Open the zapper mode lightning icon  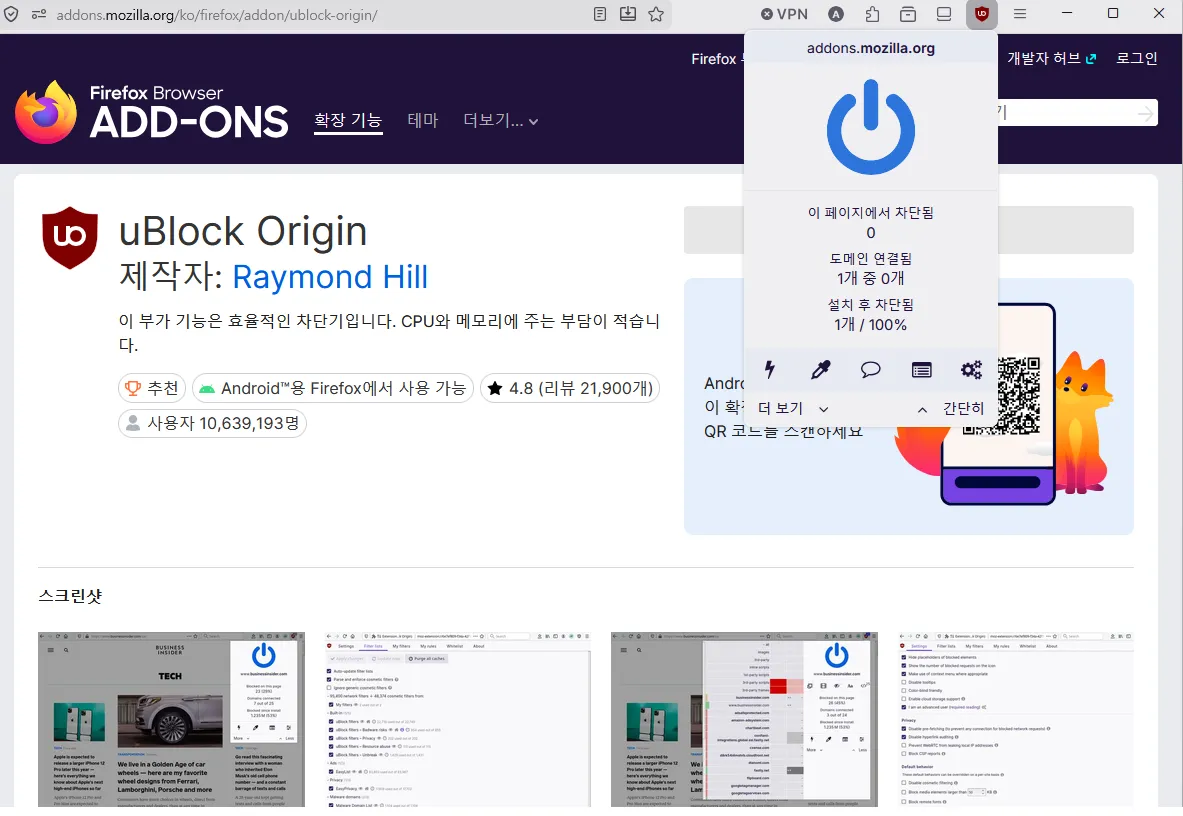pos(770,370)
